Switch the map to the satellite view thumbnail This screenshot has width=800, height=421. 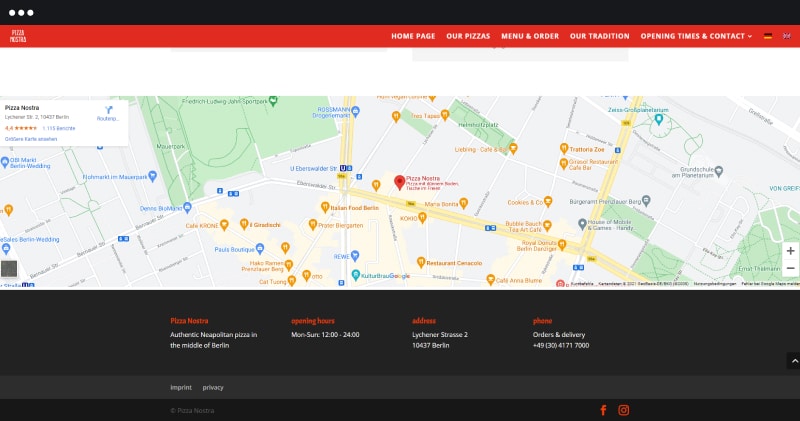click(x=9, y=268)
